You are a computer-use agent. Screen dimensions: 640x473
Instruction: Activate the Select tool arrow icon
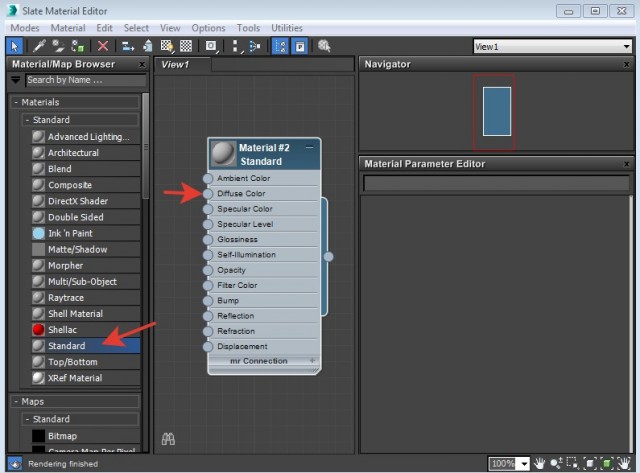[x=14, y=46]
